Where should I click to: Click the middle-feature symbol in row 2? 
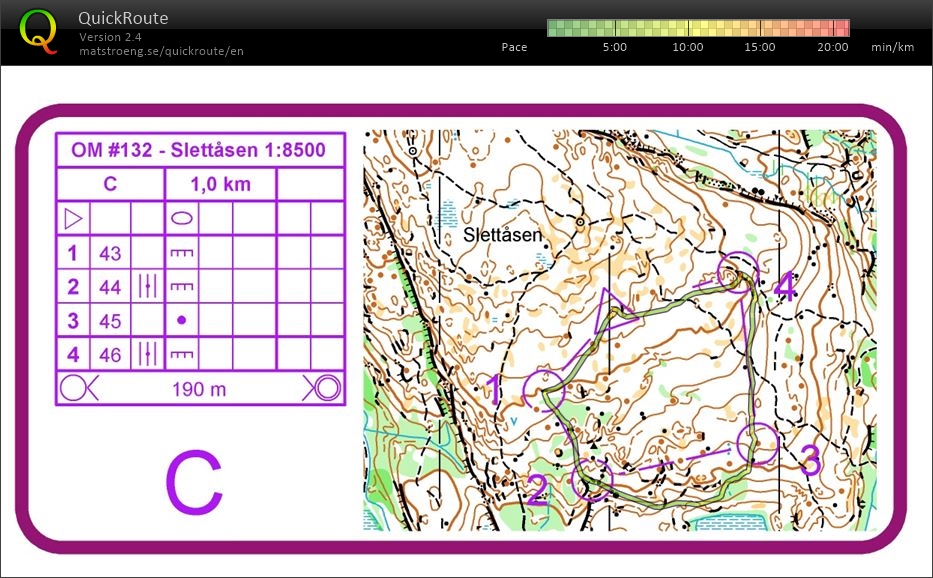click(x=148, y=286)
